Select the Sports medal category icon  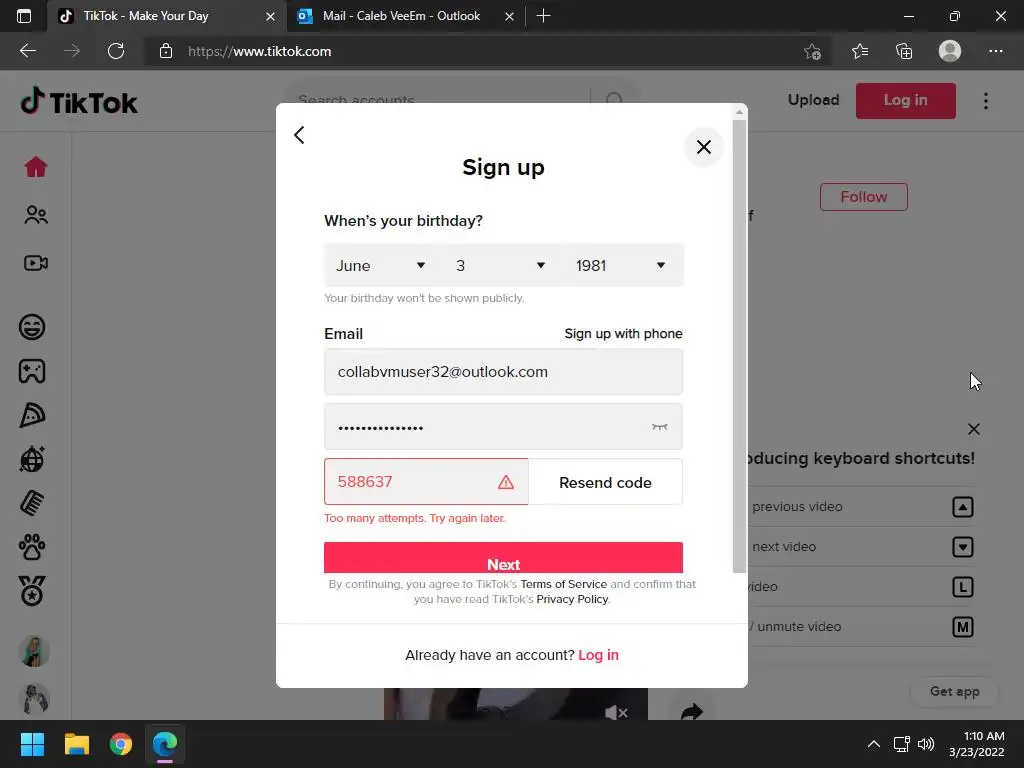[32, 591]
